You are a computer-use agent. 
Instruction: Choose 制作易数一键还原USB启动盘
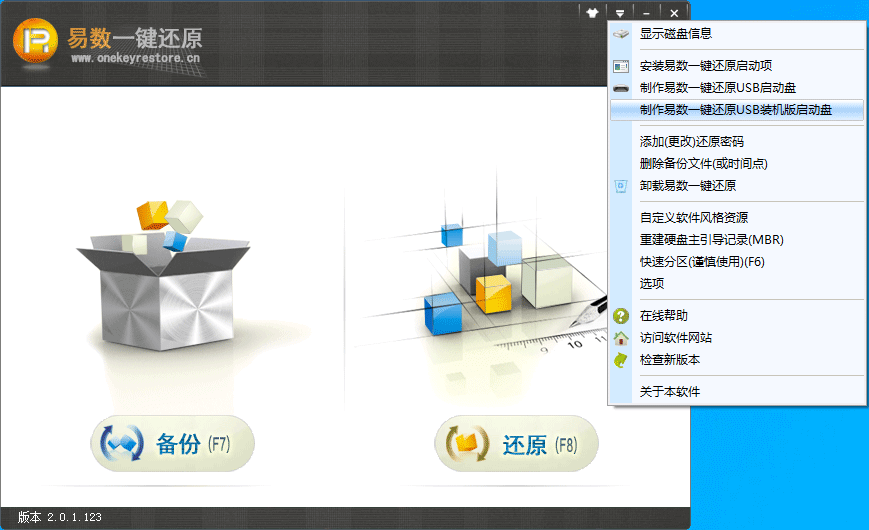coord(737,88)
